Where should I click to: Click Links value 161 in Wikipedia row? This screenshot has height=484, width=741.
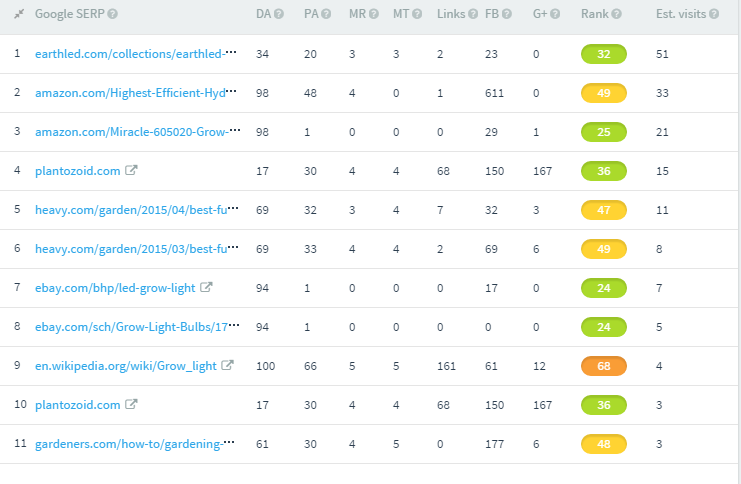tap(446, 366)
